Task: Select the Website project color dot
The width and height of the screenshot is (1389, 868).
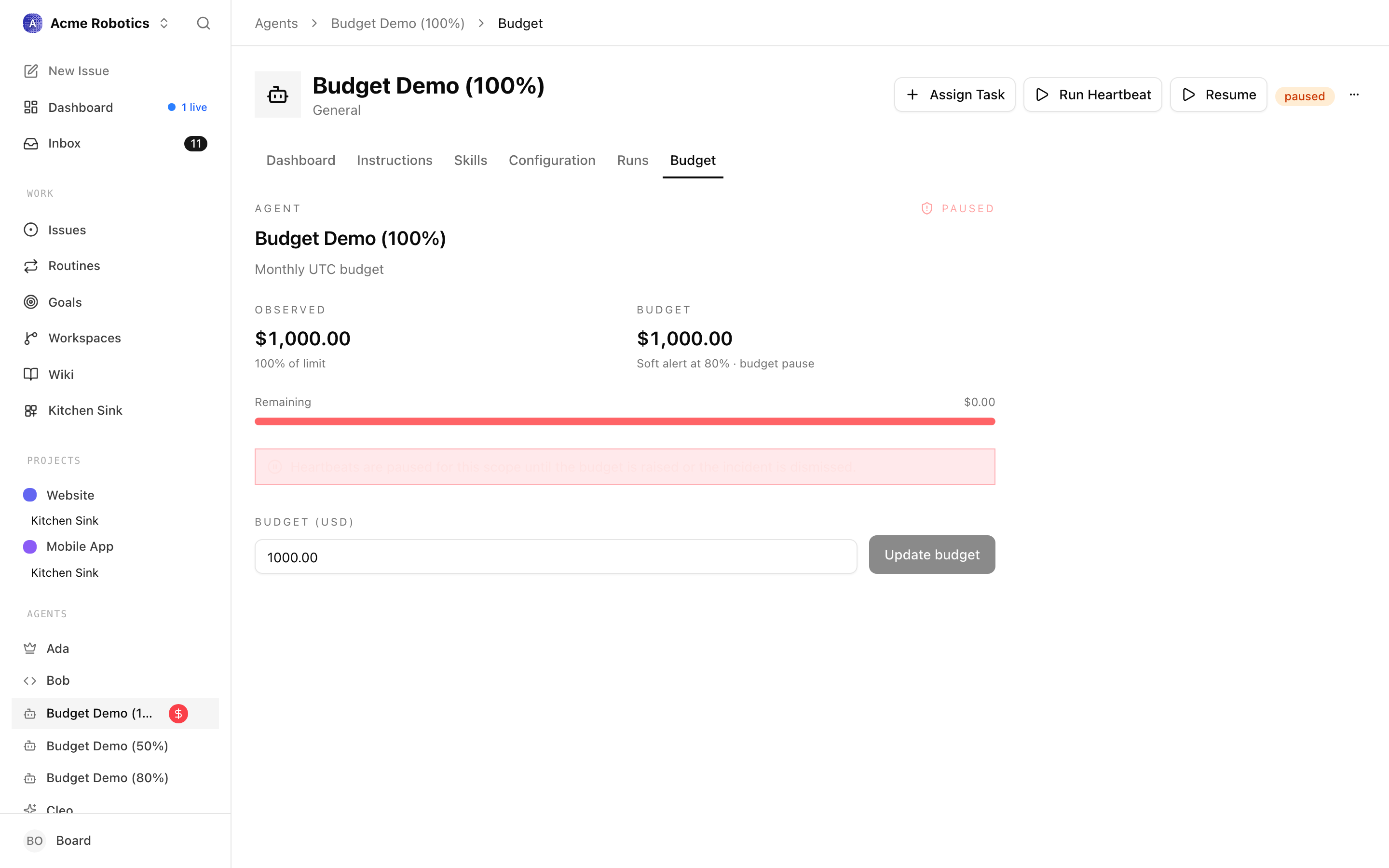Action: pos(30,495)
